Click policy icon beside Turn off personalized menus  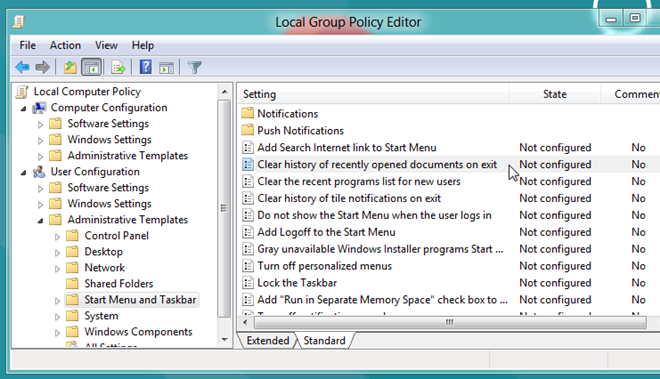(x=248, y=266)
